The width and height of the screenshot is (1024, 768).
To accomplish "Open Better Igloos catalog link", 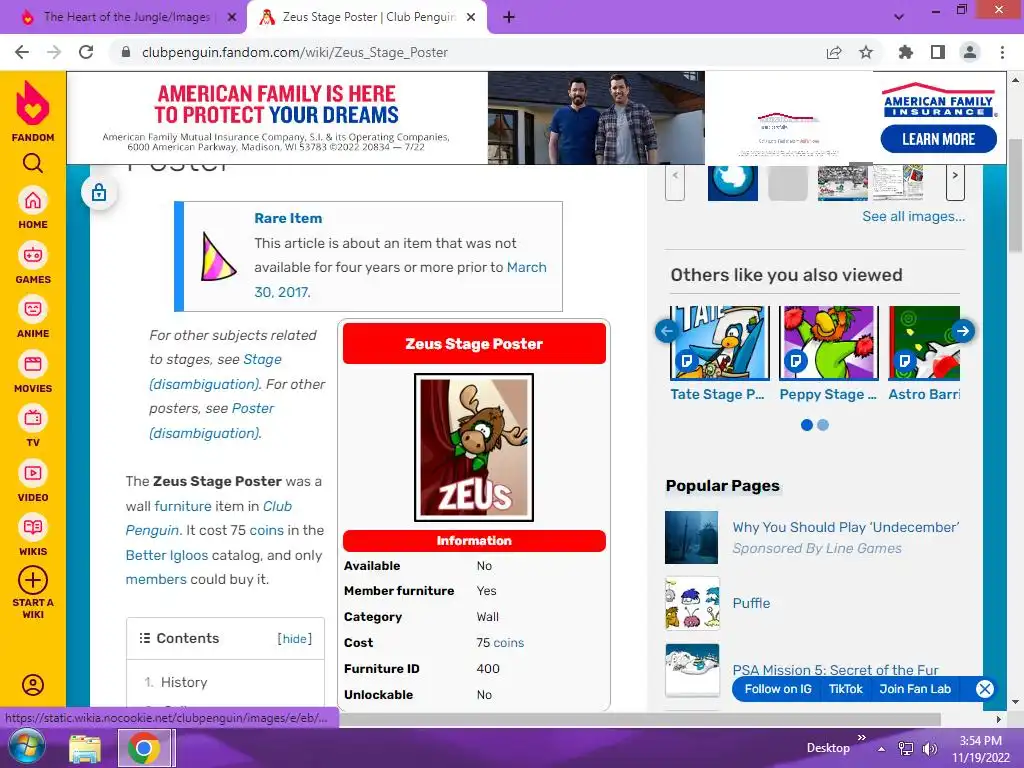I will click(x=167, y=555).
